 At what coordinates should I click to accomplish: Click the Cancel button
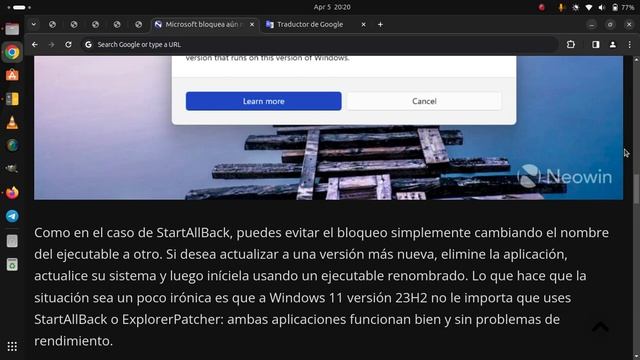pos(424,101)
